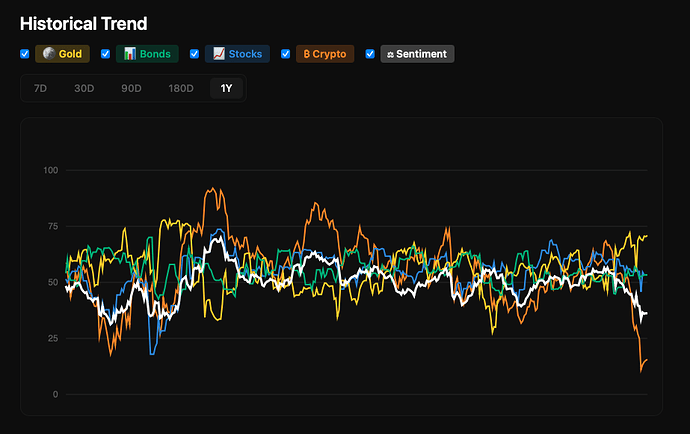This screenshot has height=434, width=690.
Task: Choose the 90D range option
Action: pyautogui.click(x=131, y=88)
